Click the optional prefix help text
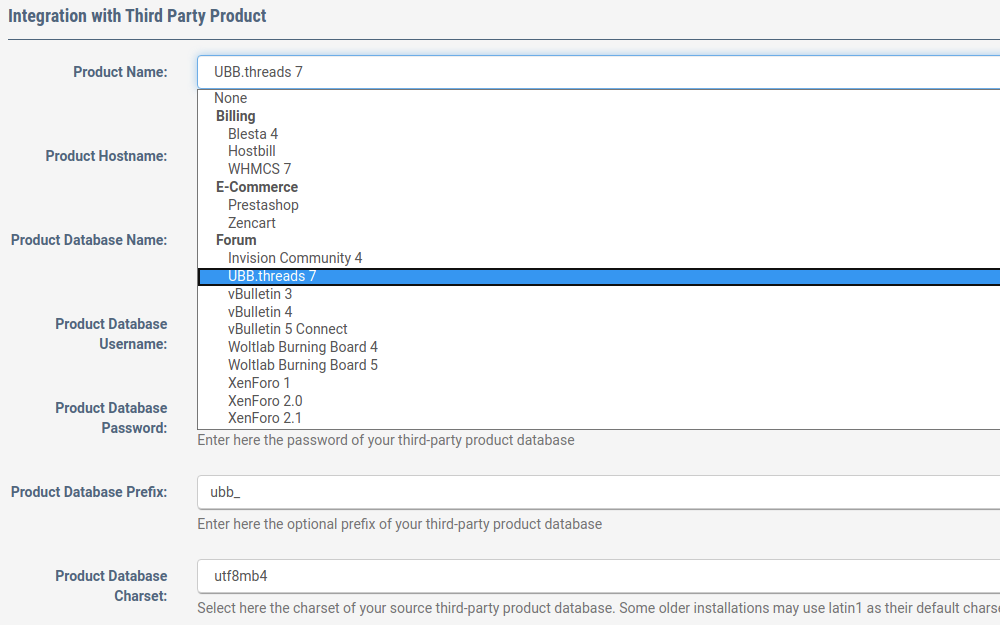The image size is (1000, 625). (399, 524)
